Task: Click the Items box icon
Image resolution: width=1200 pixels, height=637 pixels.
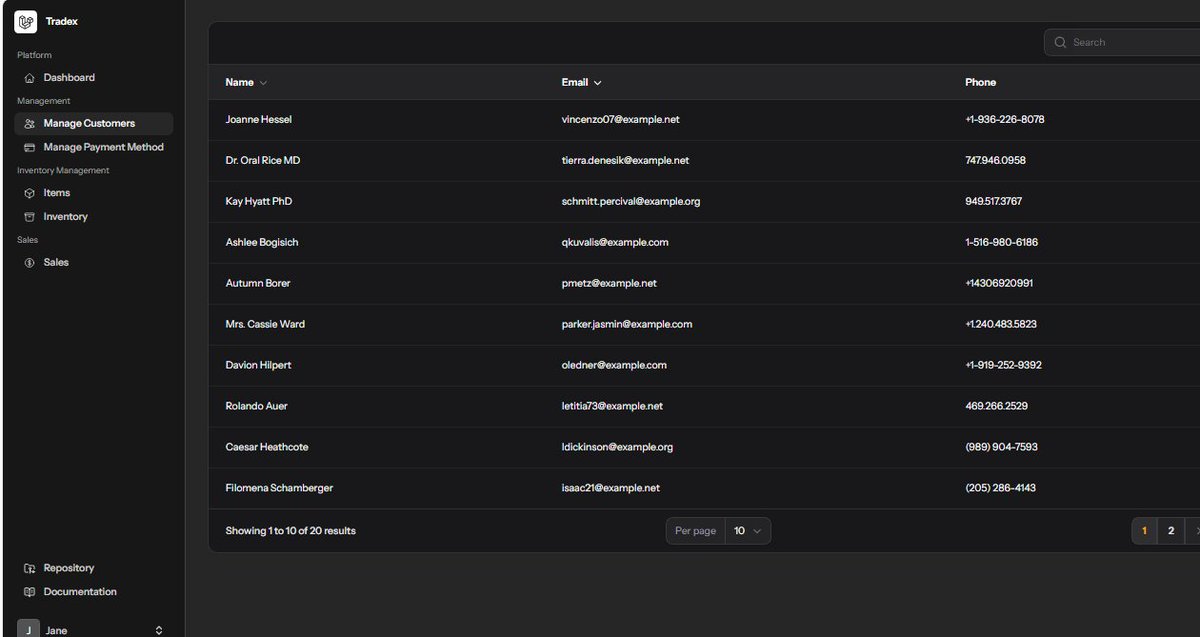Action: click(x=30, y=193)
